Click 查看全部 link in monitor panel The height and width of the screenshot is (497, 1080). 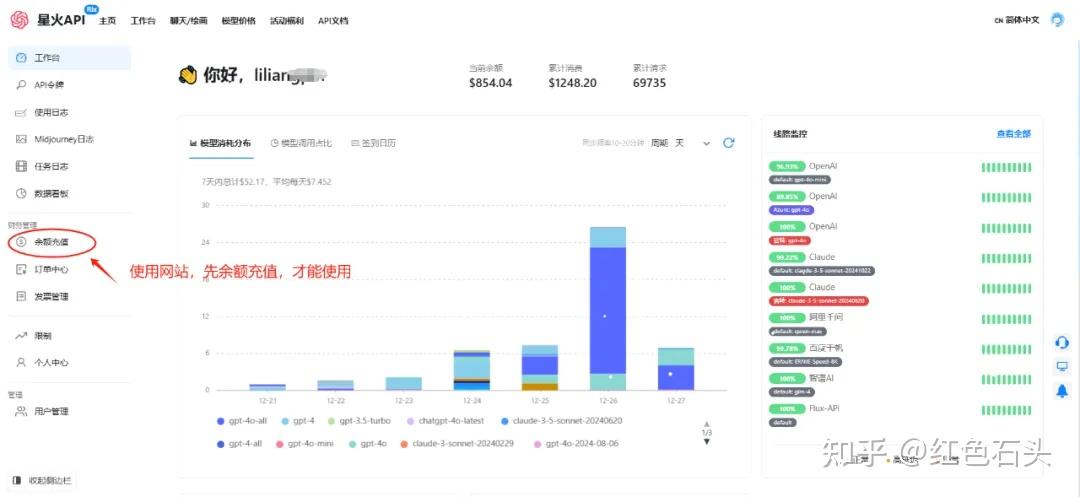tap(1014, 134)
